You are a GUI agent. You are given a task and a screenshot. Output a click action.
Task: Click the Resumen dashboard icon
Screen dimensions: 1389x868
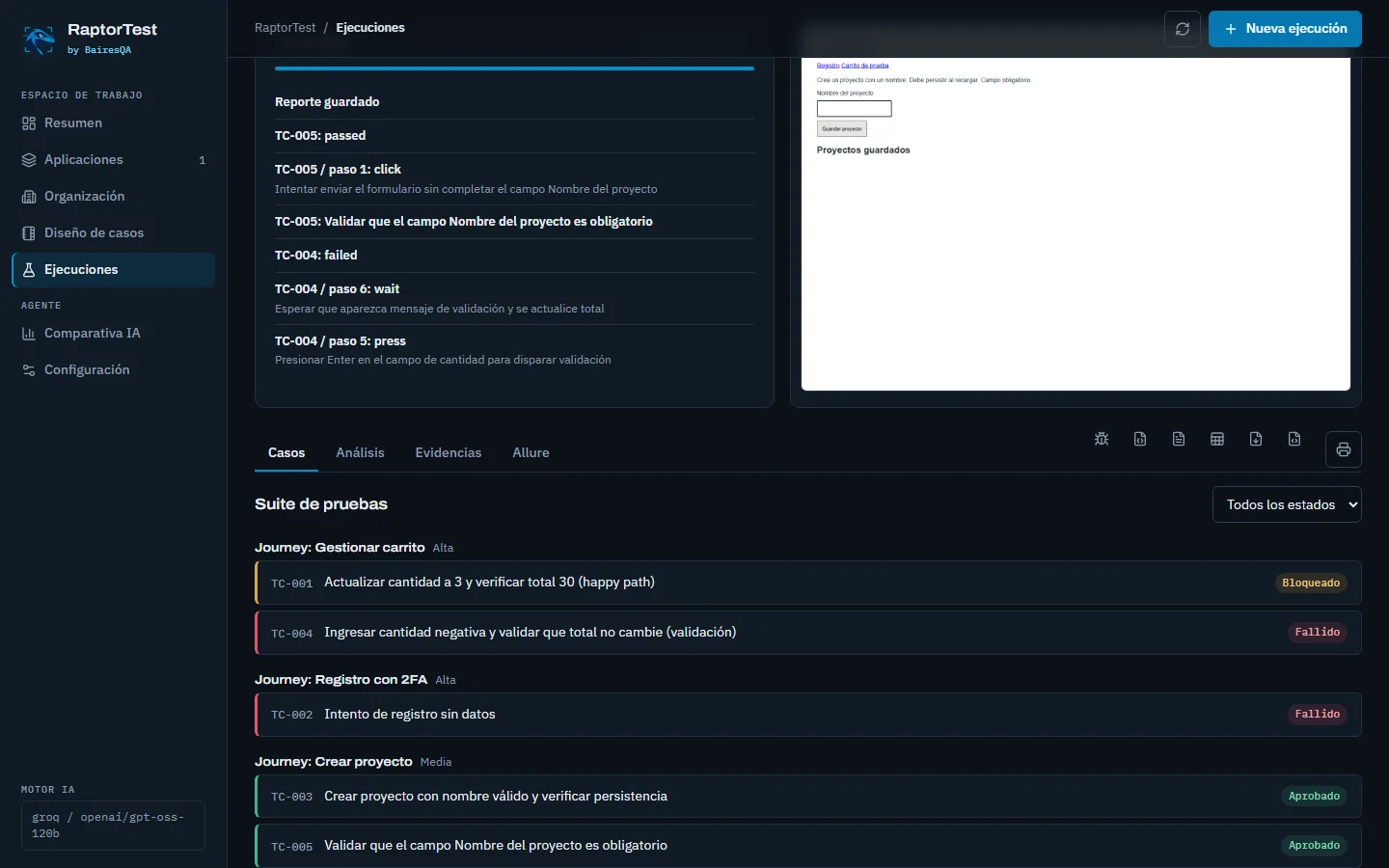(x=29, y=123)
